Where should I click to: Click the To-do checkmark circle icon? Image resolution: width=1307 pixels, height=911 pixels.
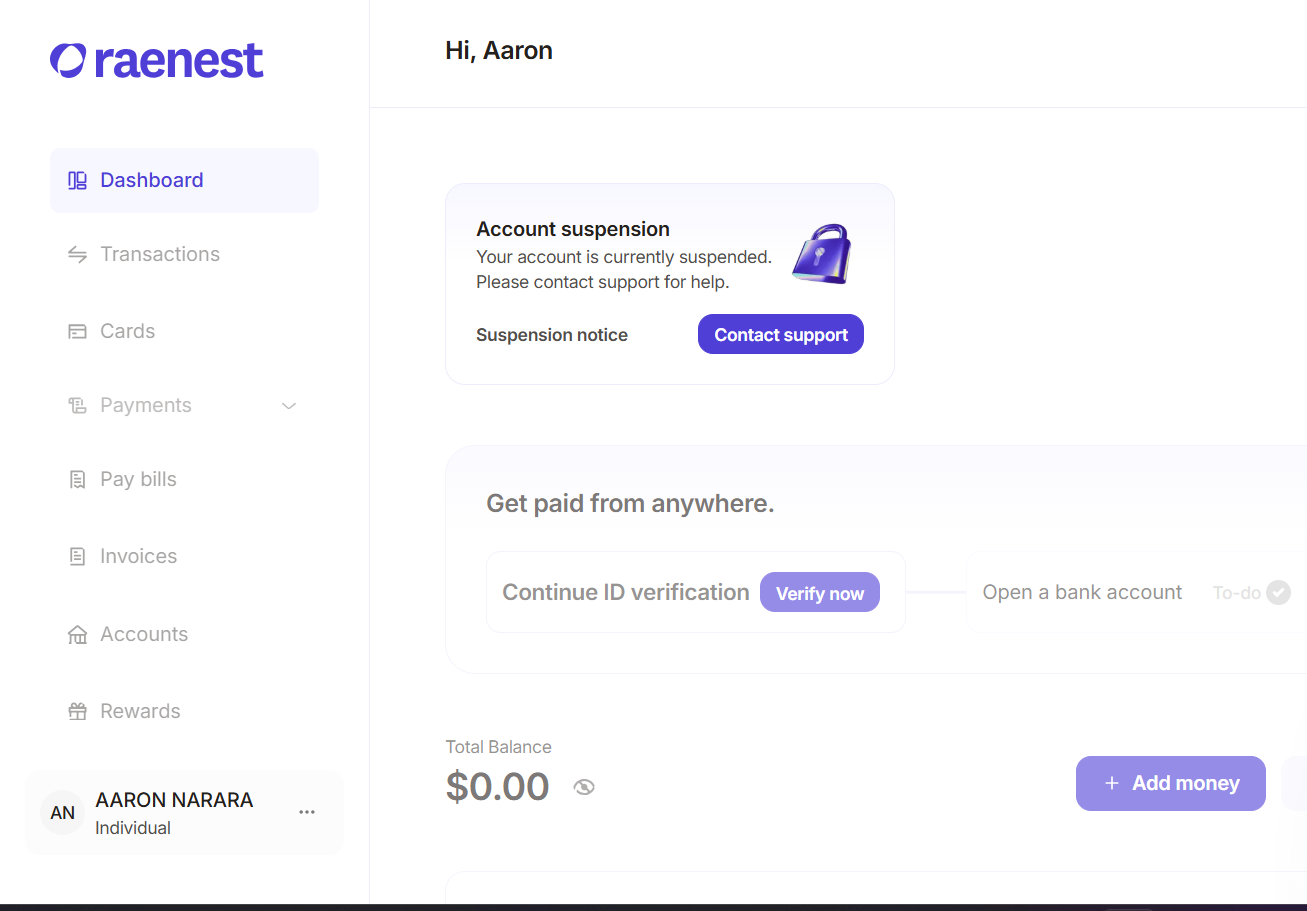[x=1278, y=593]
